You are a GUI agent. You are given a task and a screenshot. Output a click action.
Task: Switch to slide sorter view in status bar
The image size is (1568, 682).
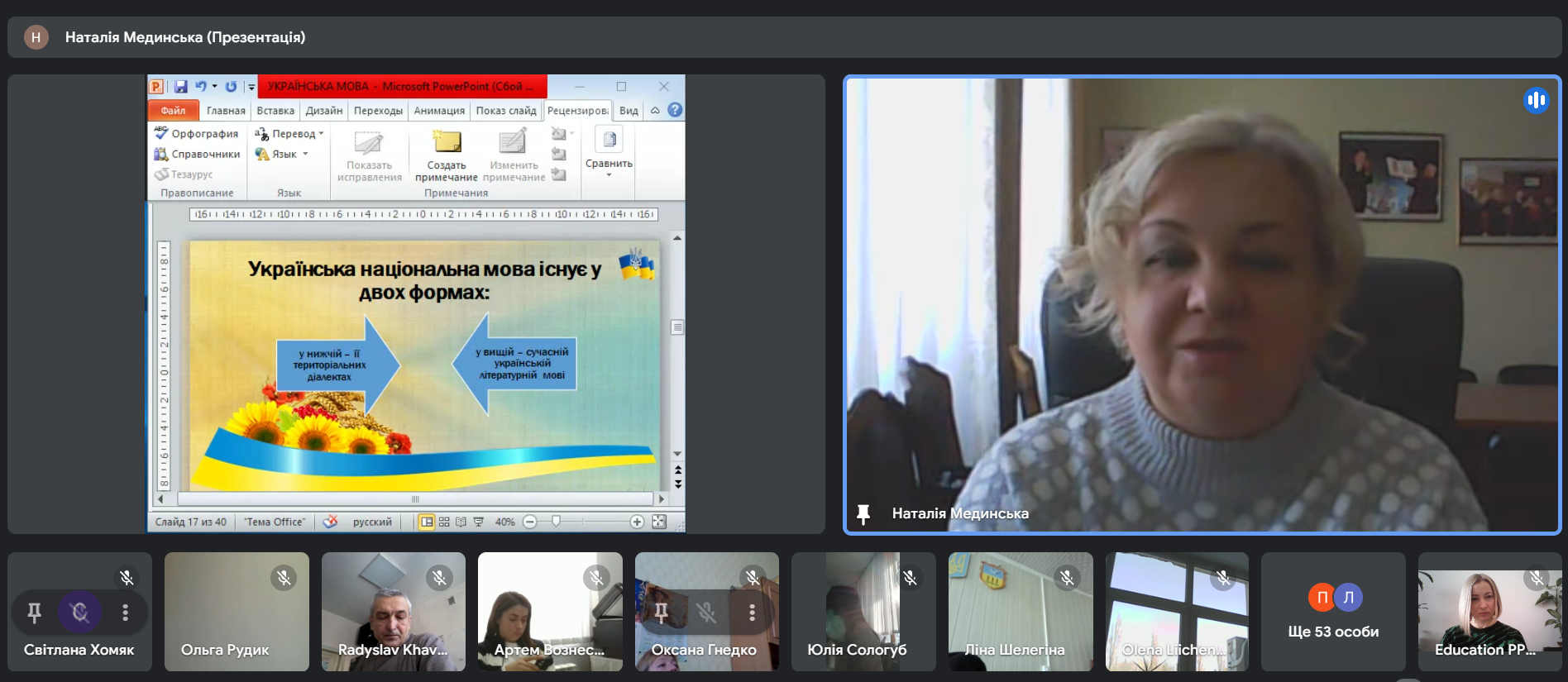tap(444, 522)
